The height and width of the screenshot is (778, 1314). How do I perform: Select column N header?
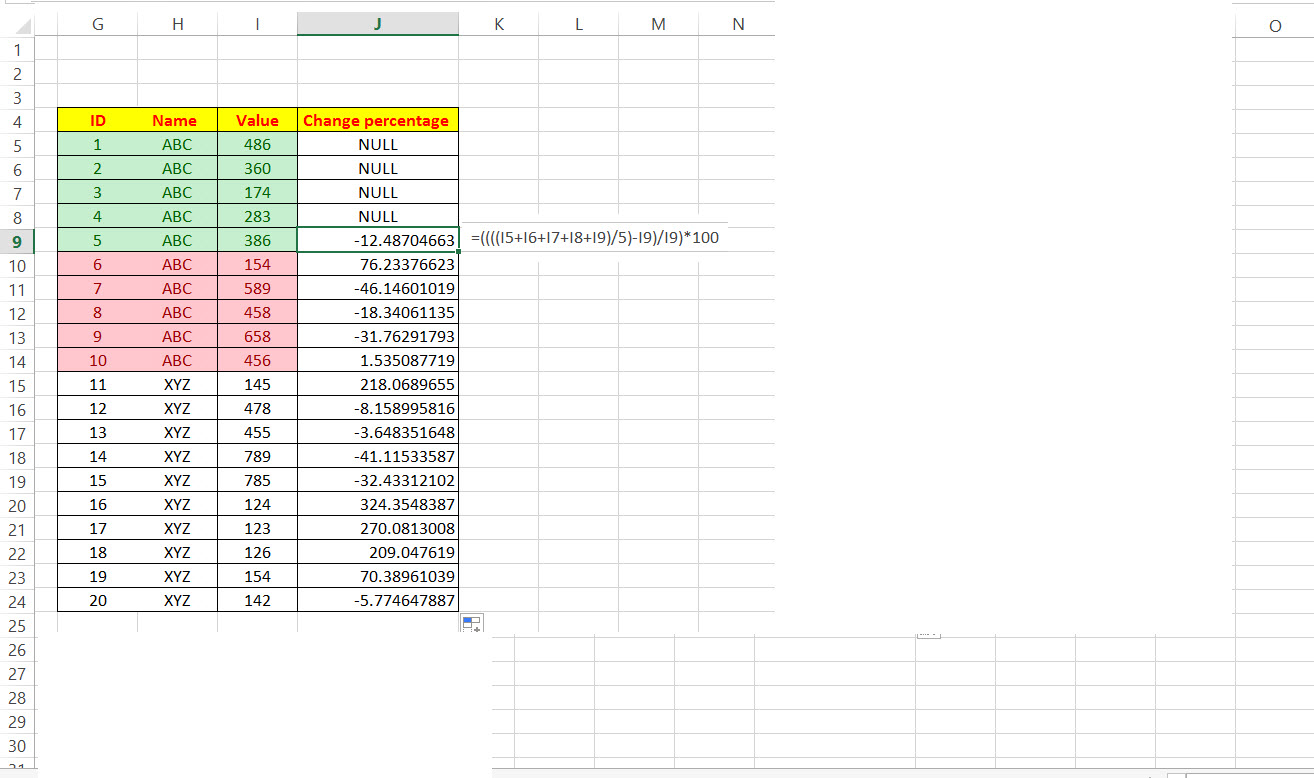pos(738,25)
